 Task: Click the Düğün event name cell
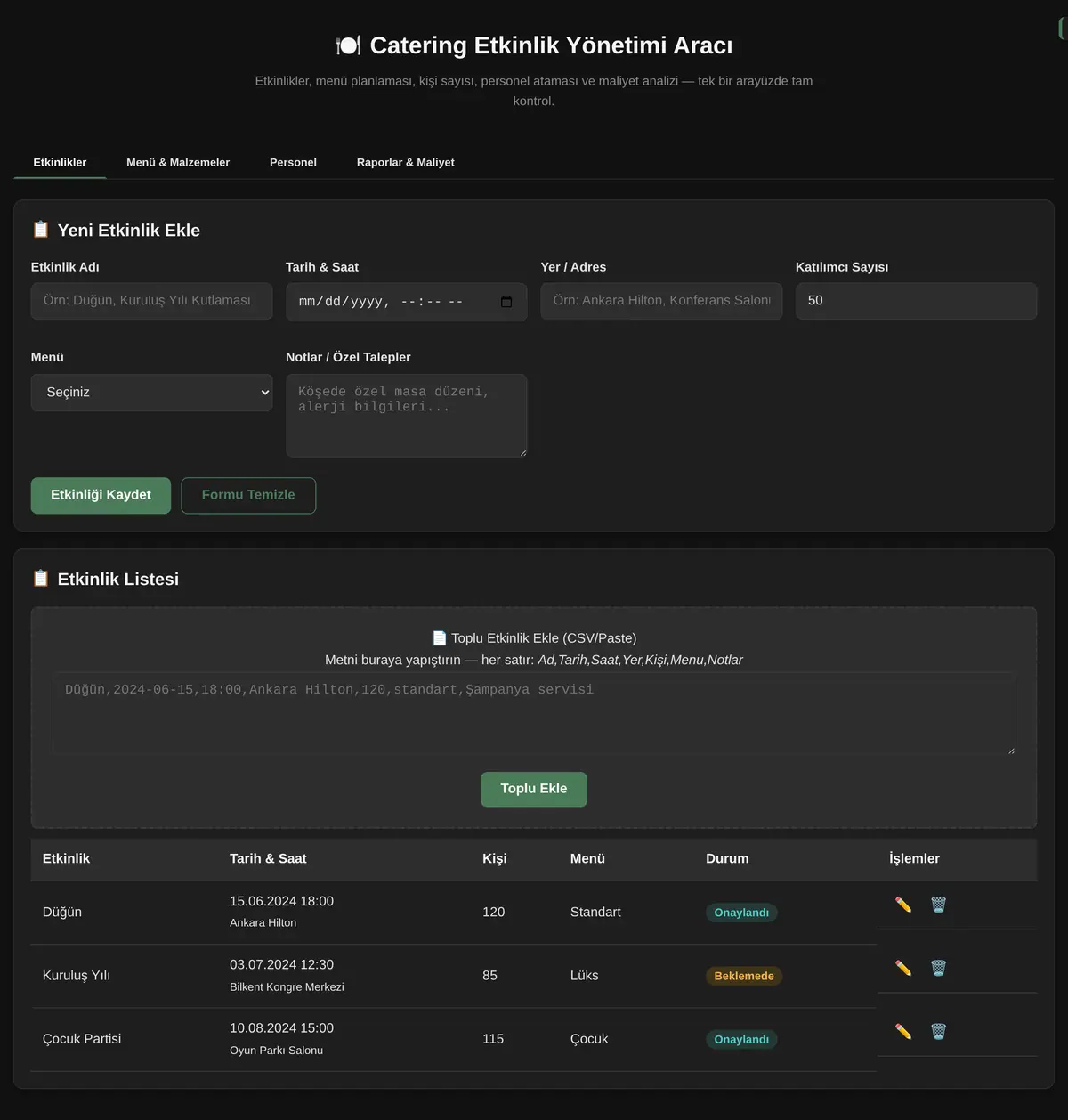pos(62,913)
